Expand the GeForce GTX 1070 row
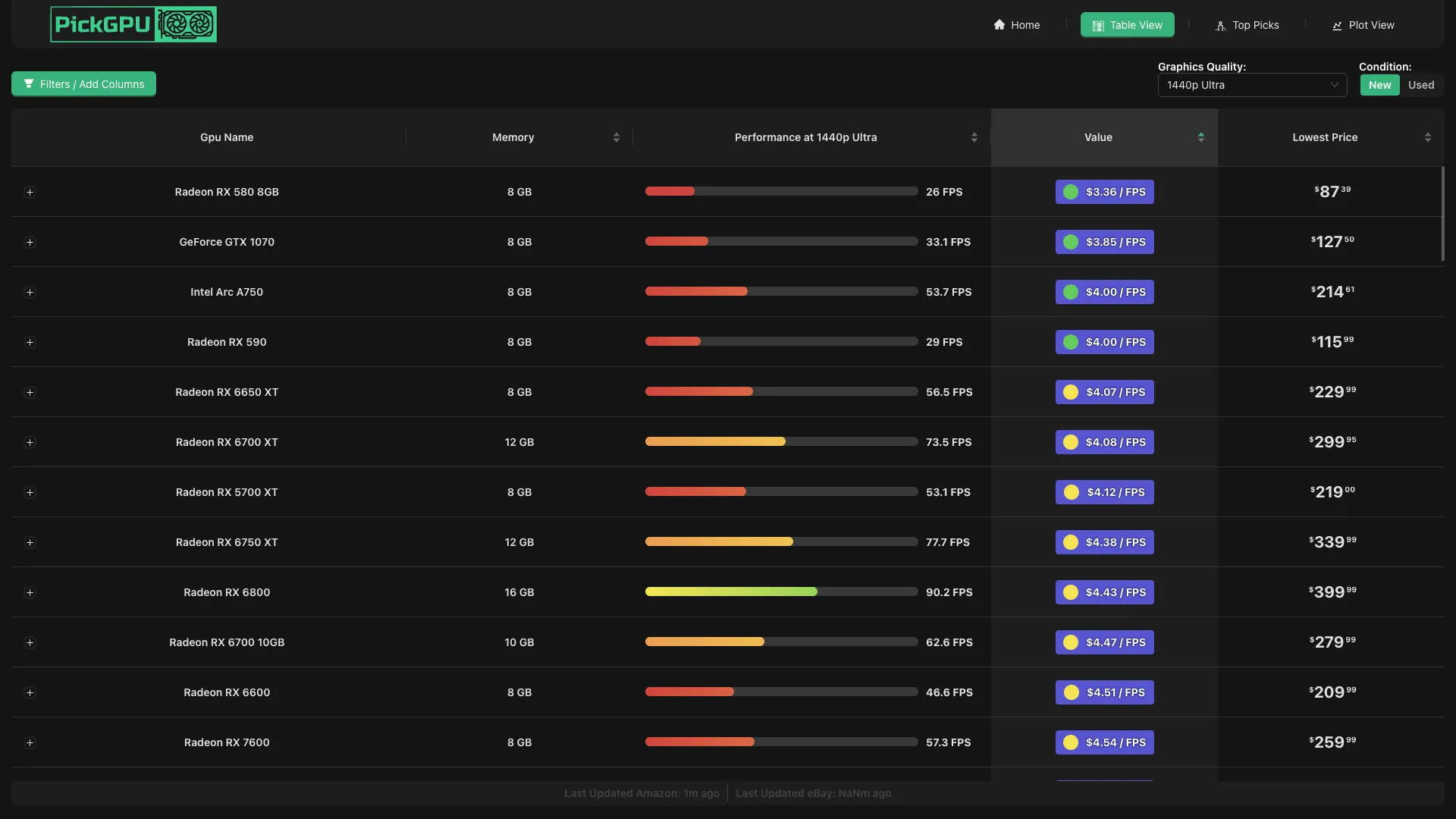Image resolution: width=1456 pixels, height=819 pixels. (x=30, y=242)
